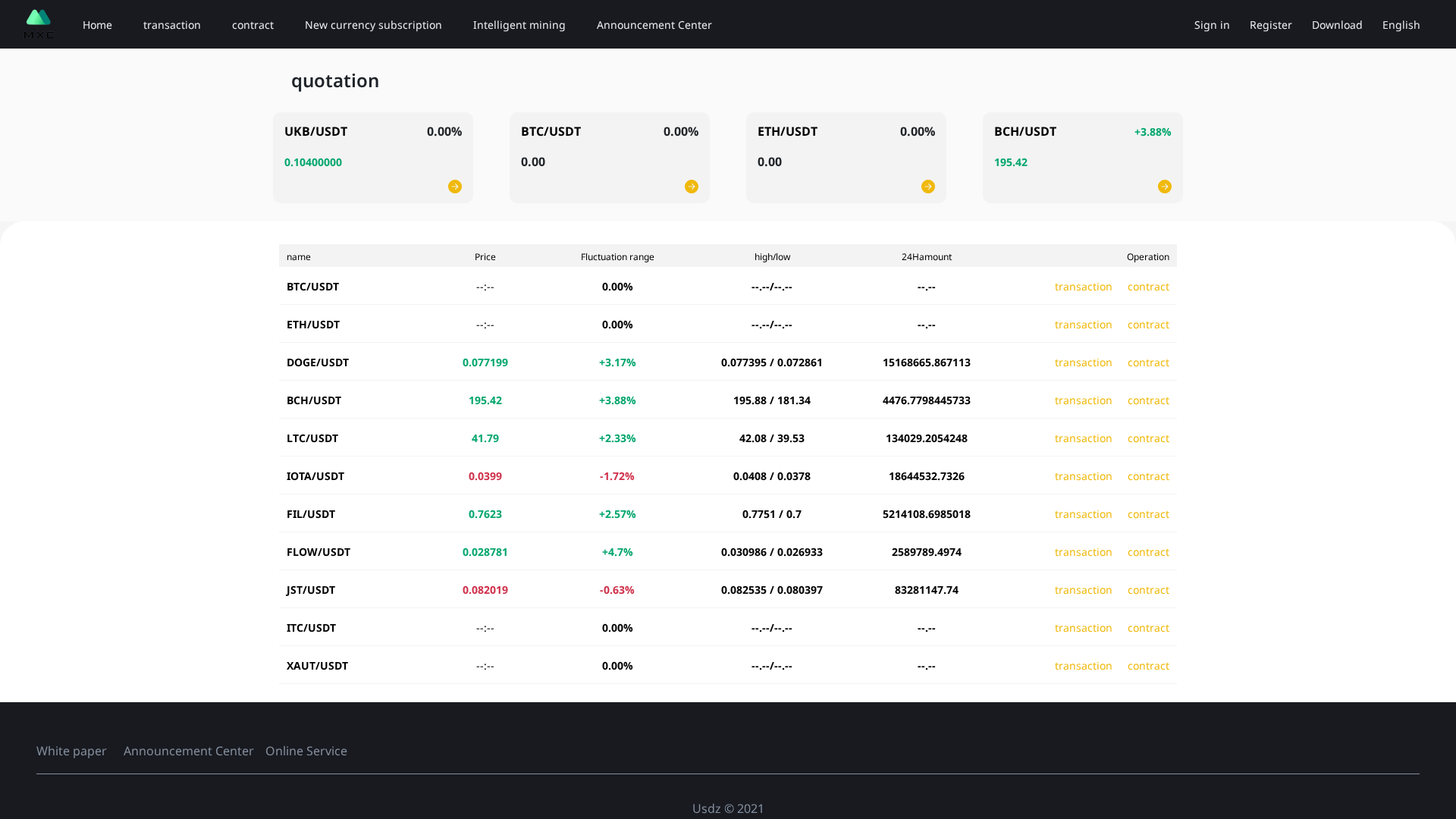Click DOGE/USDT name in table
This screenshot has width=1456, height=819.
point(318,362)
